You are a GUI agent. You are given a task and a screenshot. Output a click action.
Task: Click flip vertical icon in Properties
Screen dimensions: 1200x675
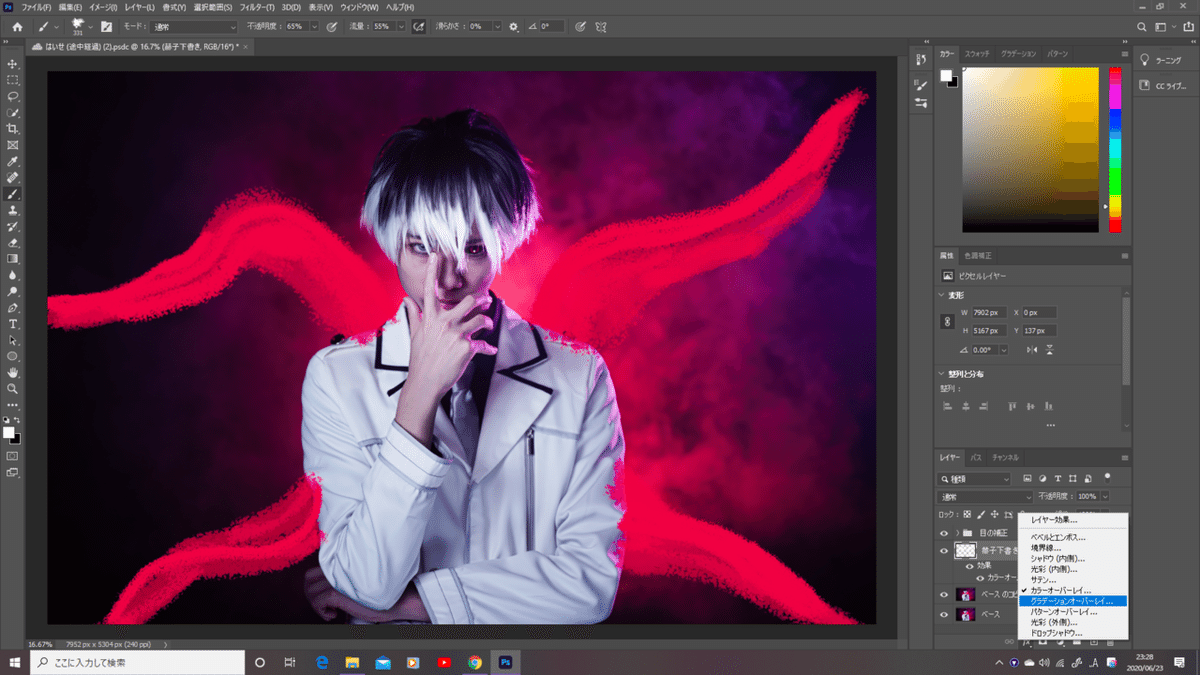[1049, 350]
